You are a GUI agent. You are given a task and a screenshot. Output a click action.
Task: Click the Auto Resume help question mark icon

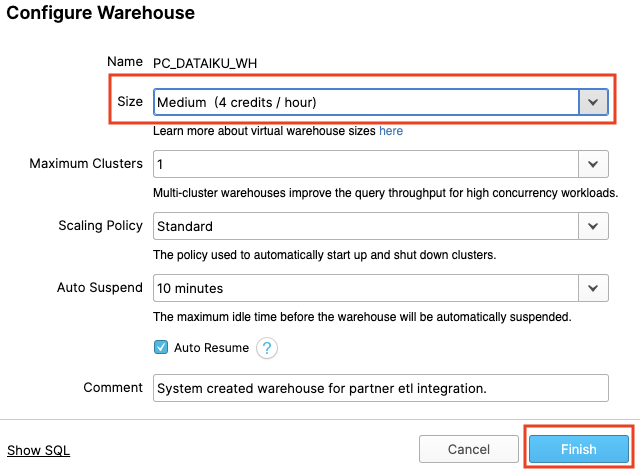(266, 348)
